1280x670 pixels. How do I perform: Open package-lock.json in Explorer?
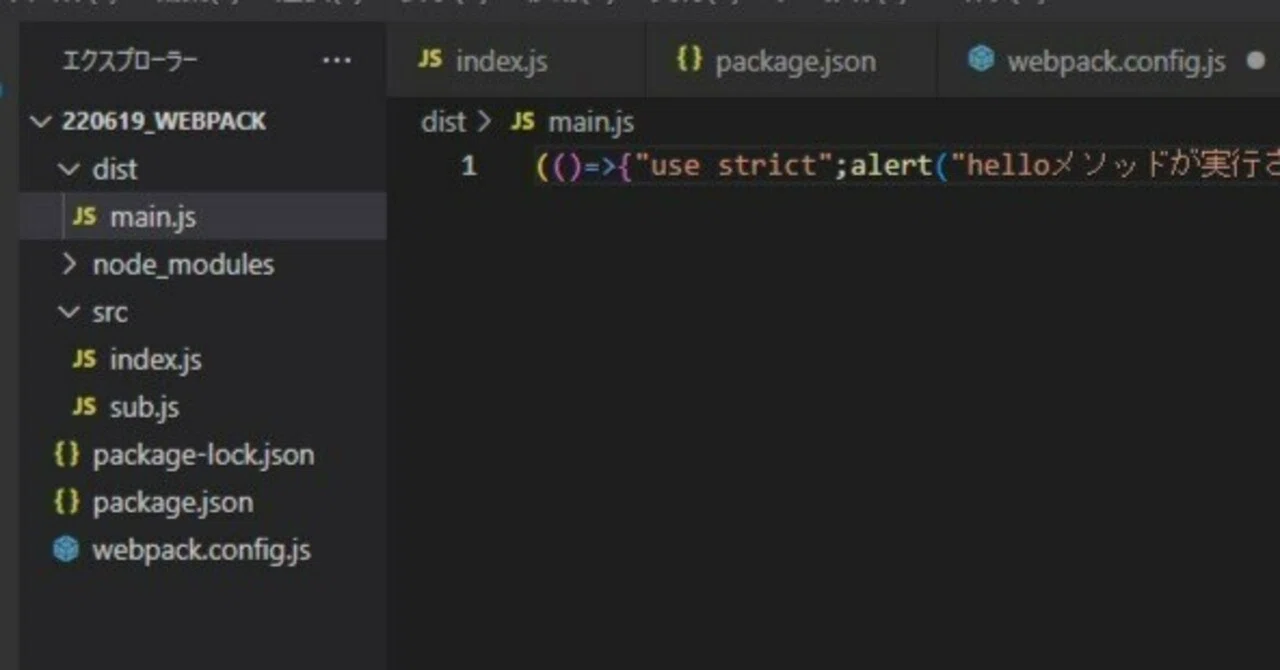tap(203, 455)
